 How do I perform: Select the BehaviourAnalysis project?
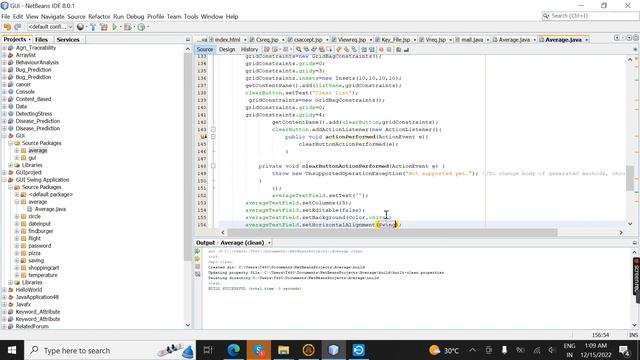[37, 62]
